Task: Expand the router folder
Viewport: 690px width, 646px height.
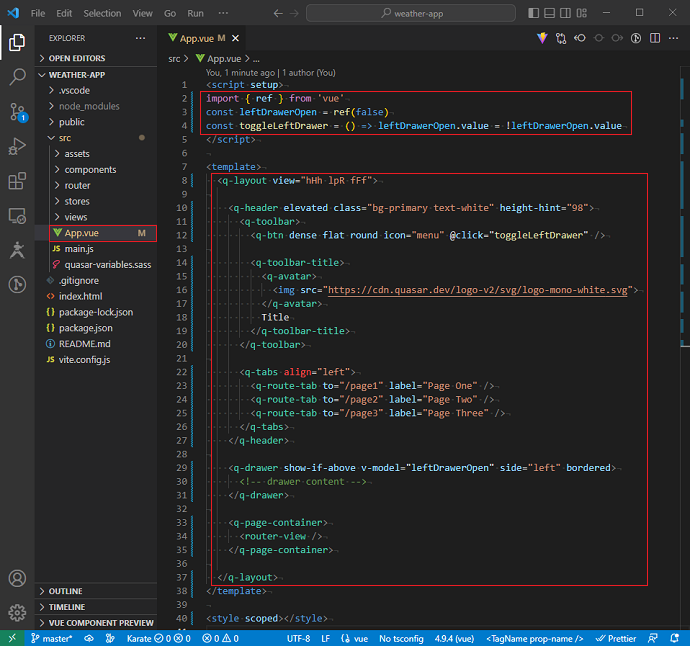Action: point(96,185)
